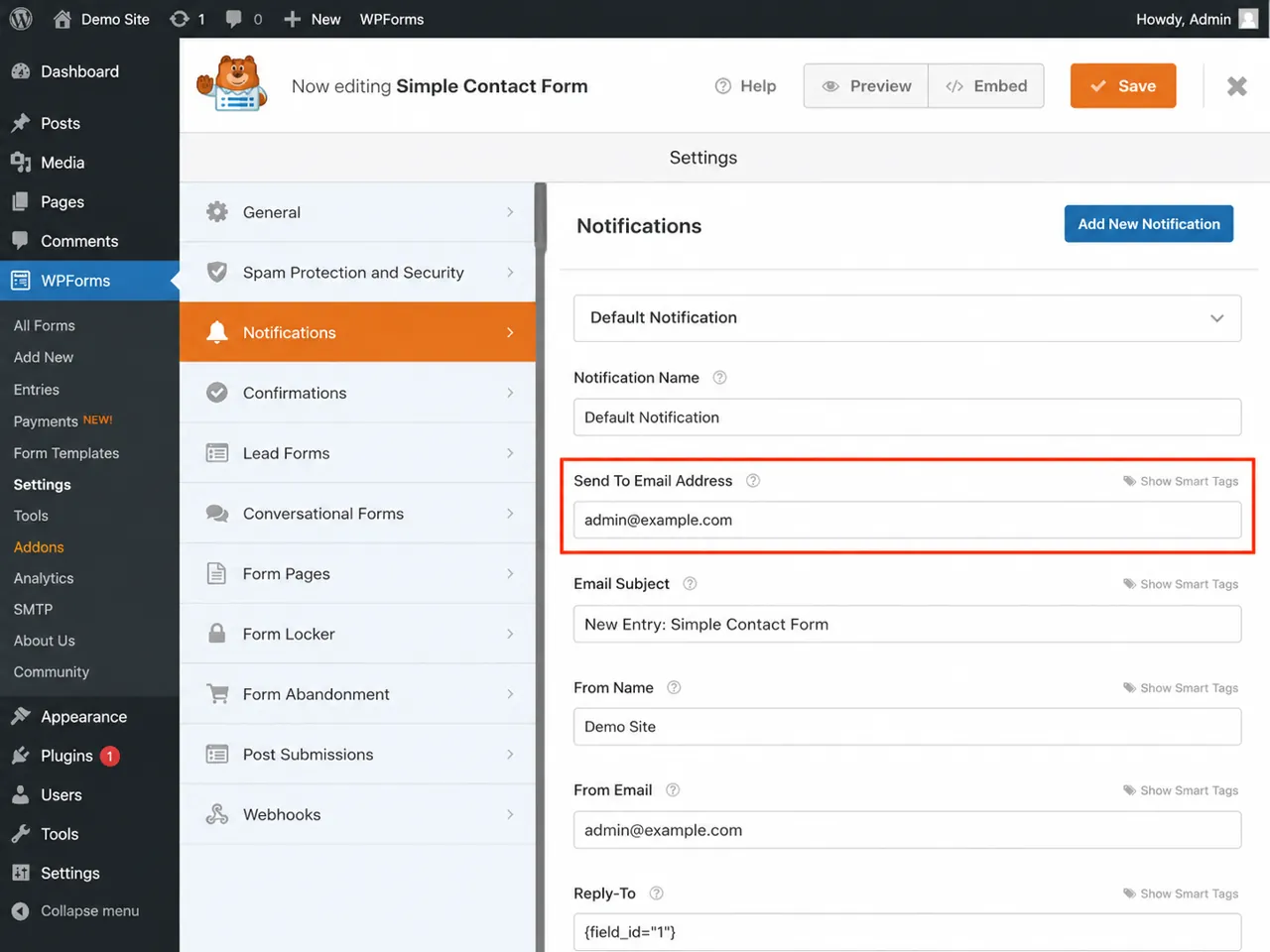Viewport: 1270px width, 952px height.
Task: Click Add New Notification button
Action: pyautogui.click(x=1149, y=224)
